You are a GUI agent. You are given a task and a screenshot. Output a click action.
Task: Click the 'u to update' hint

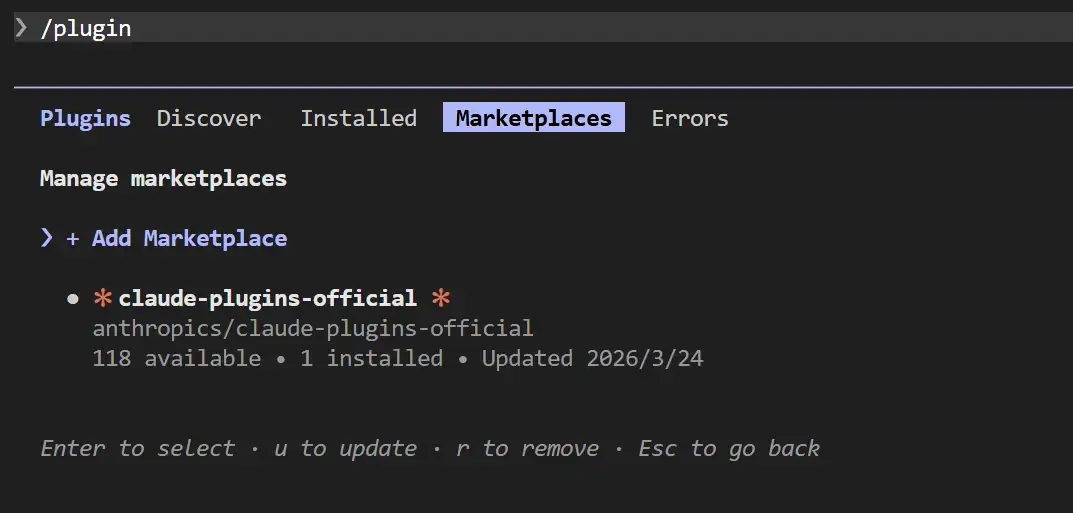pos(345,448)
